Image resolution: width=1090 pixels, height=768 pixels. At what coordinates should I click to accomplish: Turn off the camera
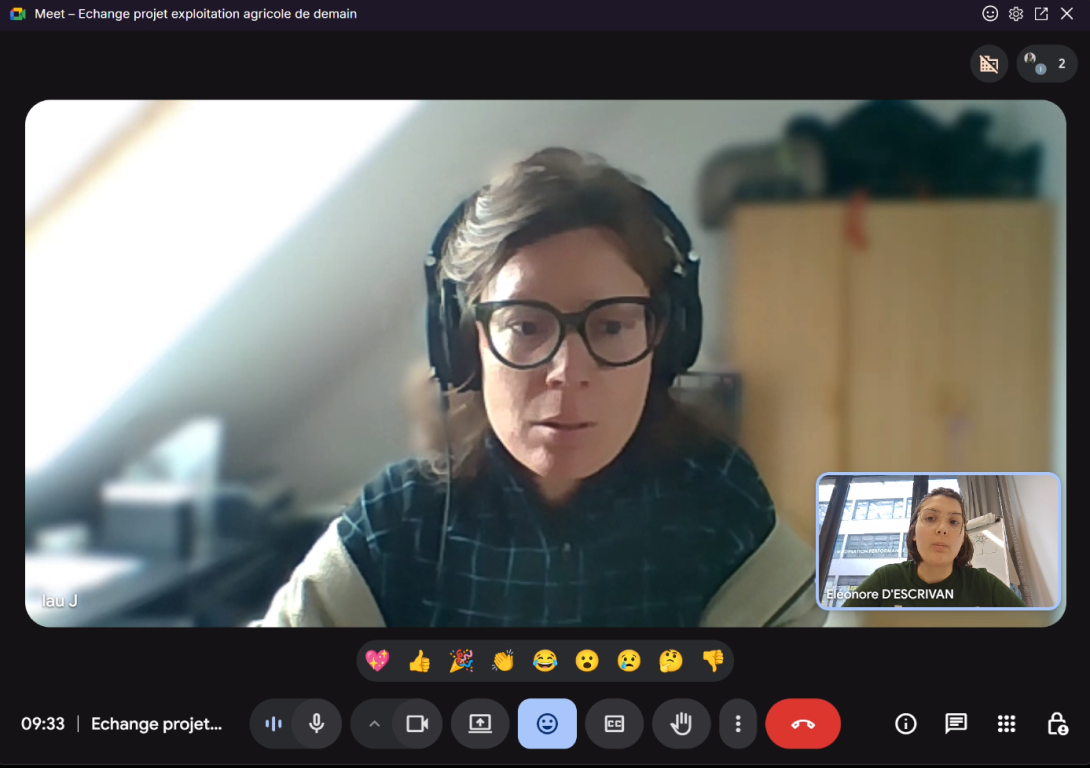click(x=417, y=724)
